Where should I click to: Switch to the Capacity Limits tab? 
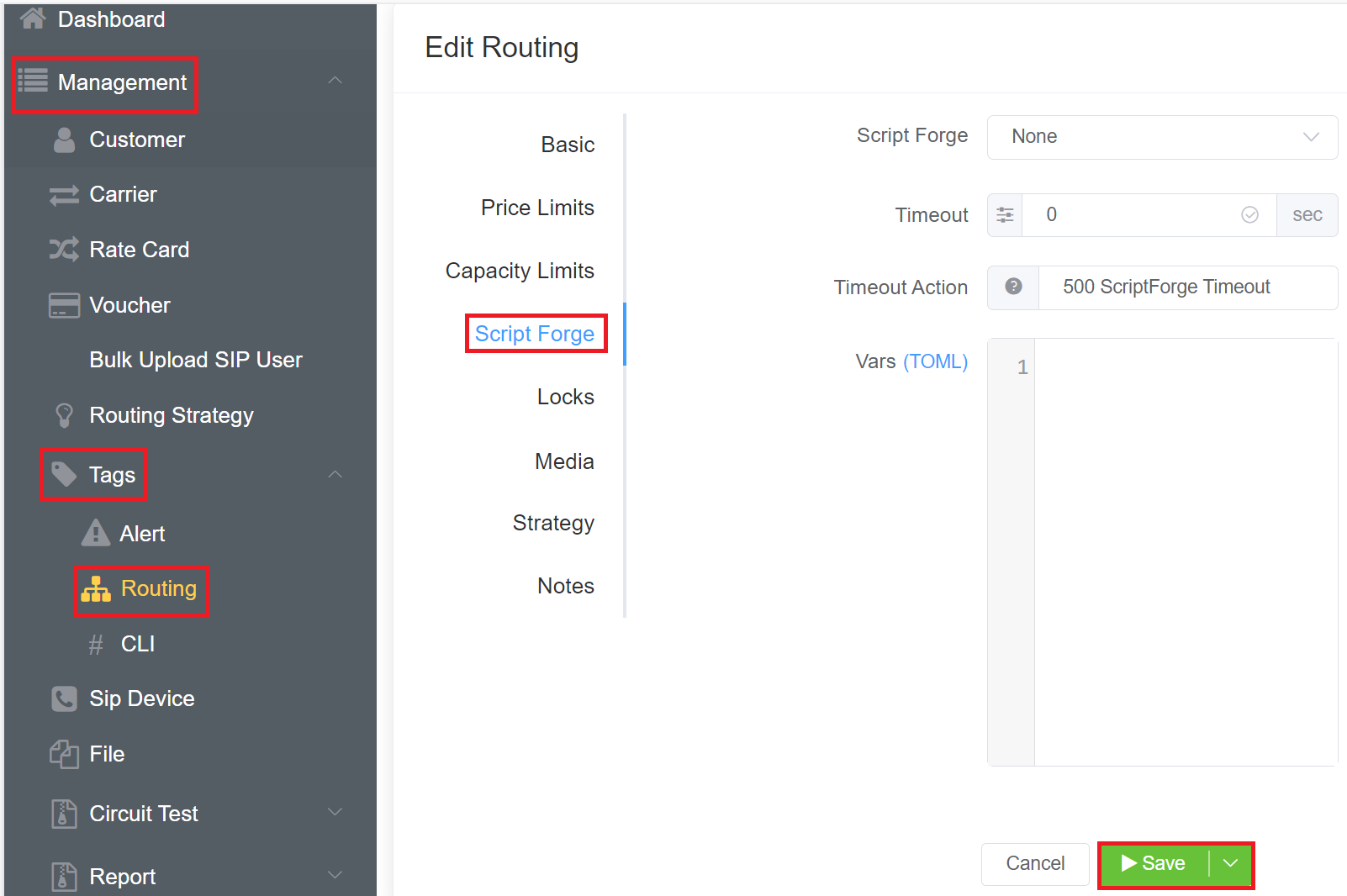pos(519,271)
